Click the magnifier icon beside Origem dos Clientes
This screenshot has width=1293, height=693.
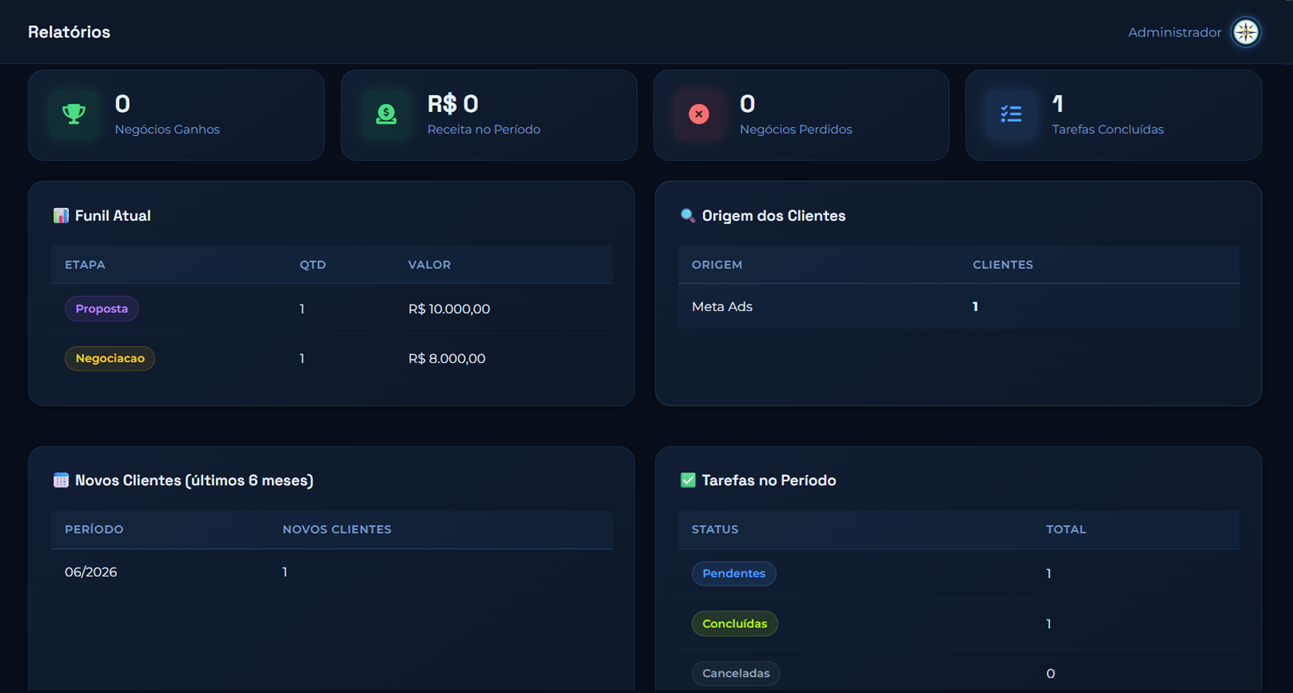click(688, 216)
